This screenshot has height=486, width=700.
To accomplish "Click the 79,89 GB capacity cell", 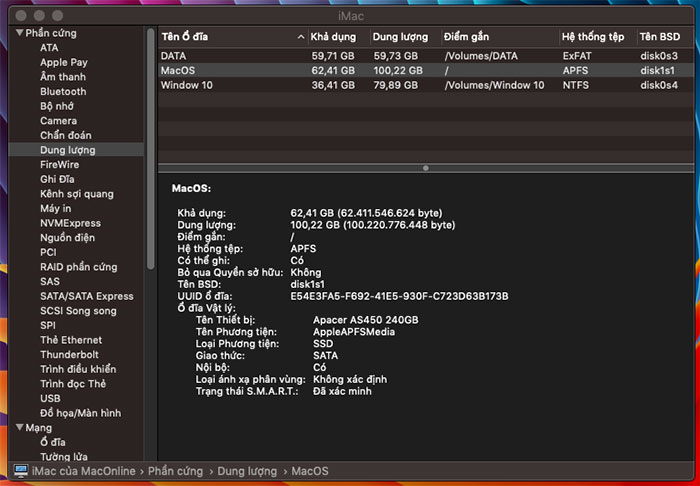I will 396,85.
